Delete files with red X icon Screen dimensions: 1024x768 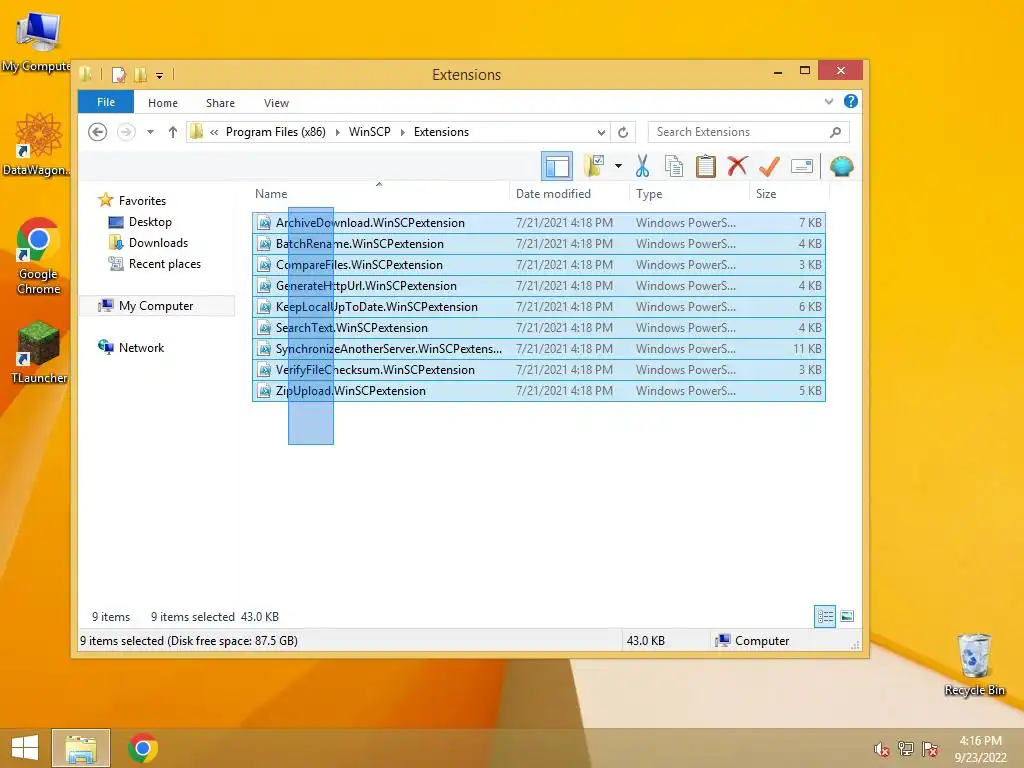[x=737, y=166]
